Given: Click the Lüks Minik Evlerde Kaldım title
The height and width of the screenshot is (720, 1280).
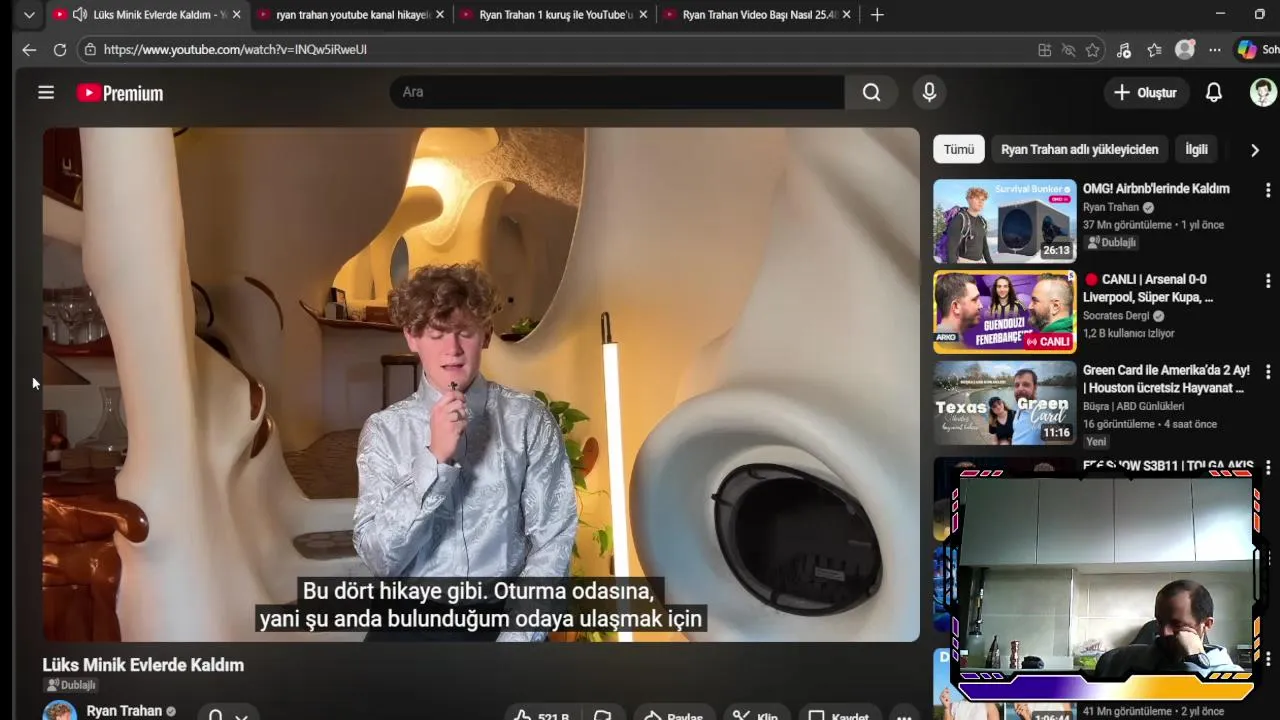Looking at the screenshot, I should click(143, 665).
